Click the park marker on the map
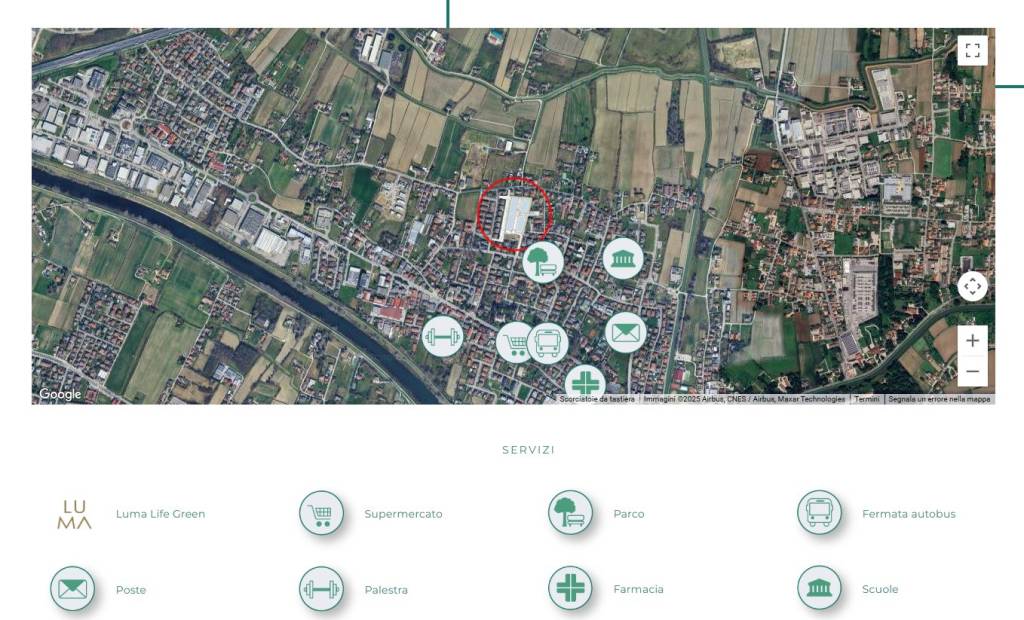Image resolution: width=1024 pixels, height=620 pixels. (x=543, y=262)
